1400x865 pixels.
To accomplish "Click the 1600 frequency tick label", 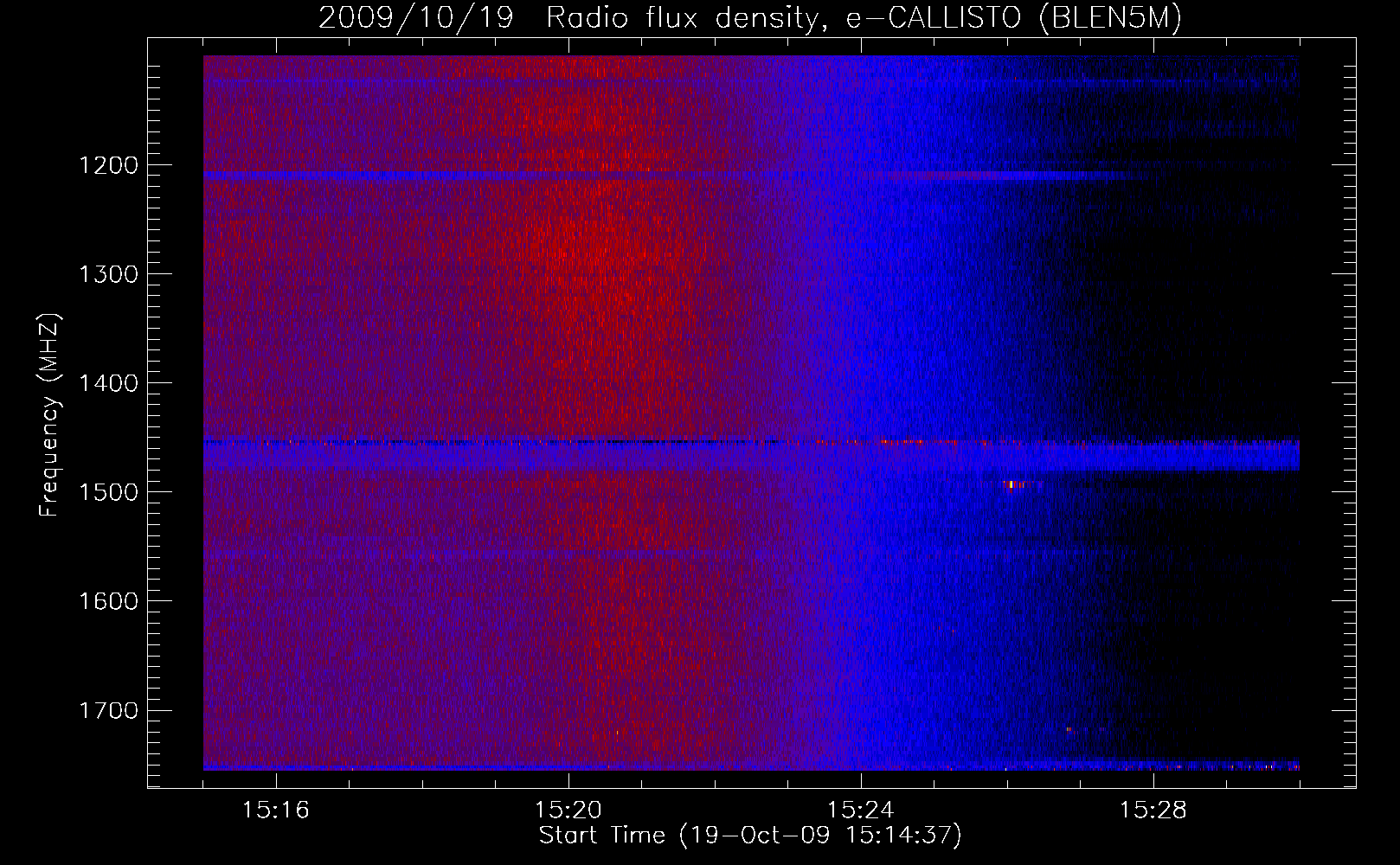I will click(x=108, y=601).
